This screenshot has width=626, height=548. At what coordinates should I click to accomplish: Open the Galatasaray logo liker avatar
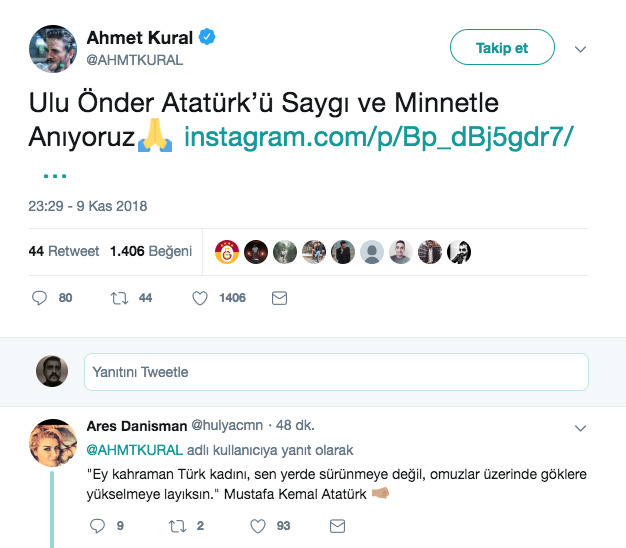(227, 251)
